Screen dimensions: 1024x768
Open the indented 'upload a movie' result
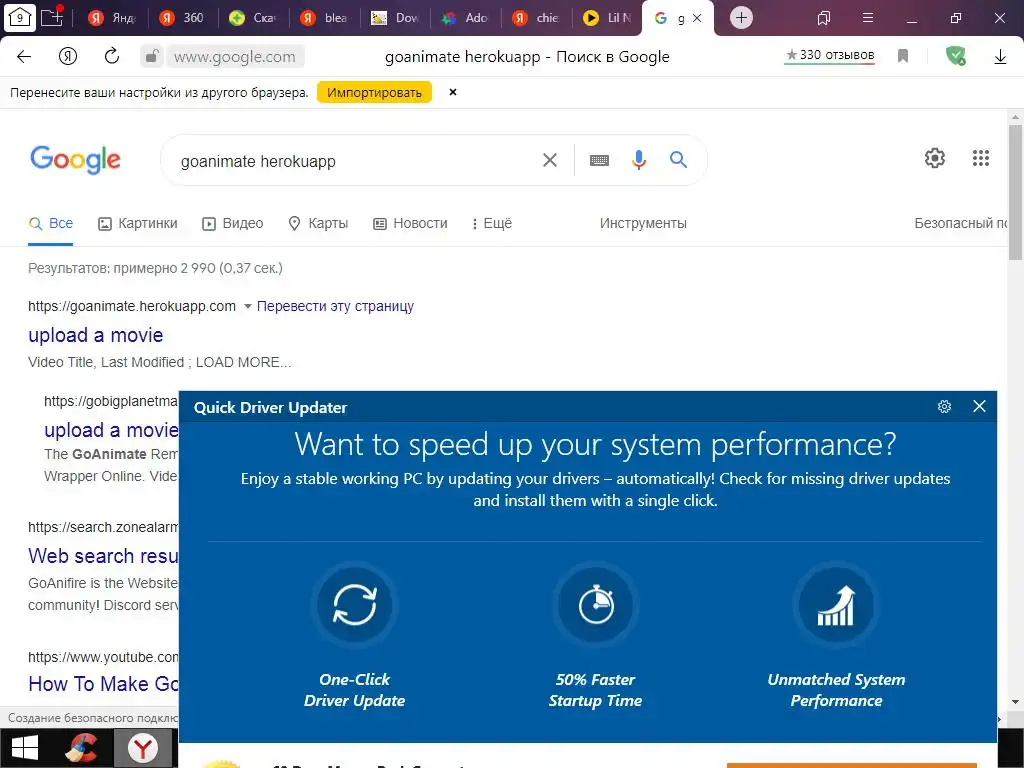111,430
